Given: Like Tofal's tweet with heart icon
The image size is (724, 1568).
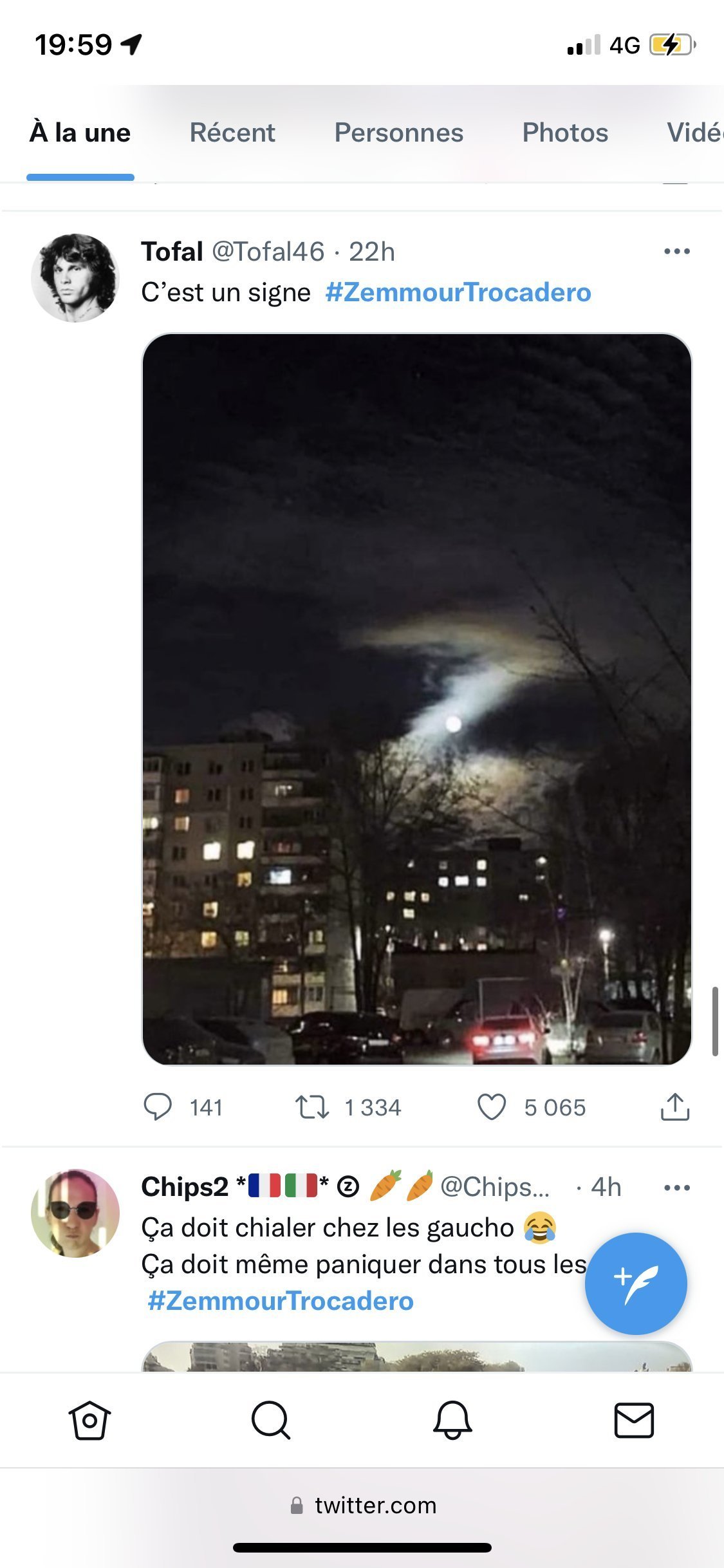Looking at the screenshot, I should point(492,1107).
